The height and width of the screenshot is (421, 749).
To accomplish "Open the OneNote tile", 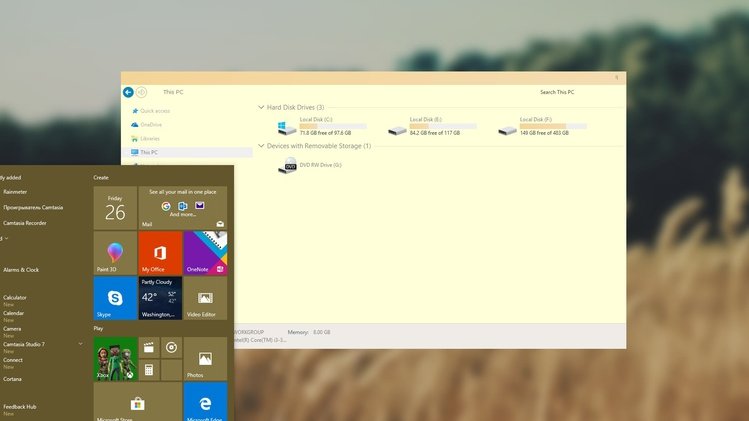I will pos(205,253).
